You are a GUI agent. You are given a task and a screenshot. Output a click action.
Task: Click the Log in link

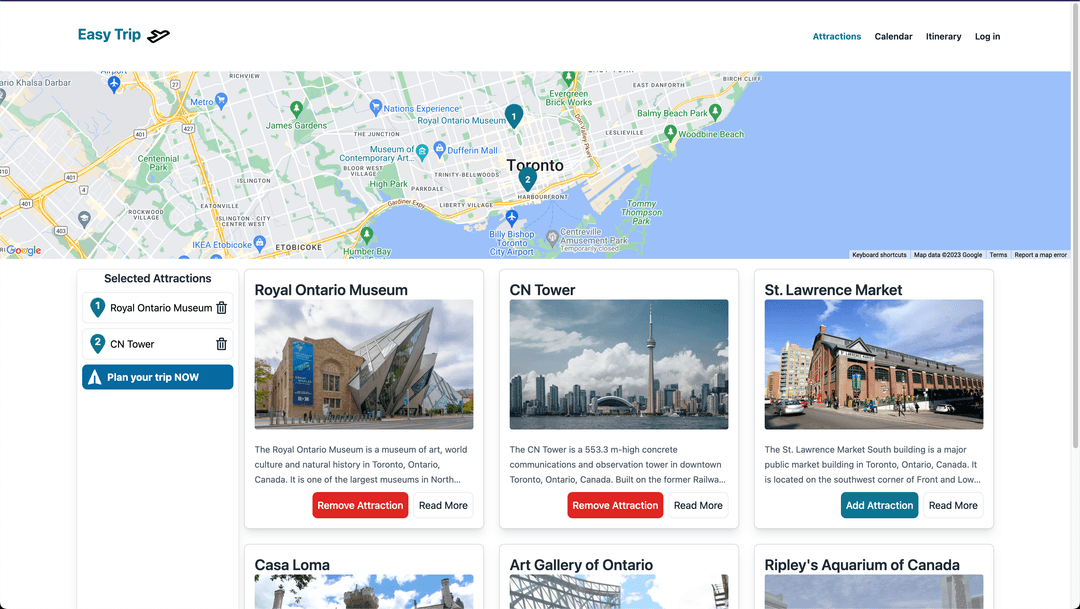point(987,37)
